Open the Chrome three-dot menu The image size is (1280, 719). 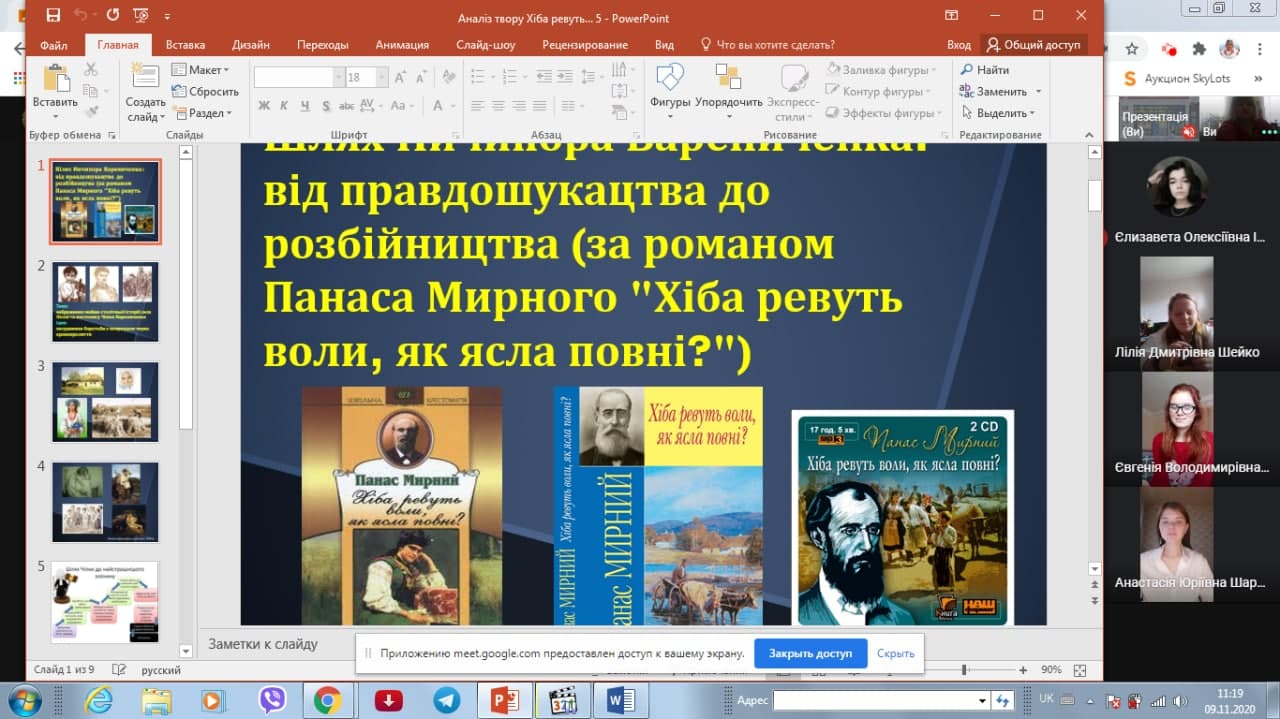tap(1260, 48)
